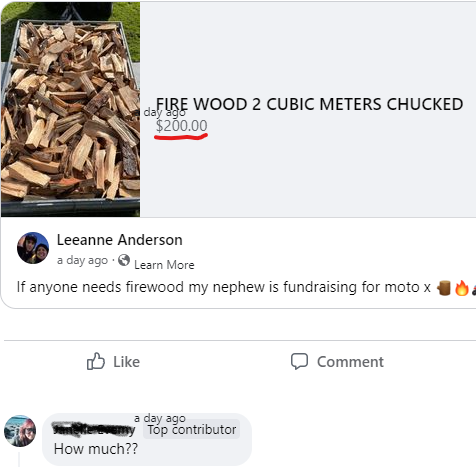Click the fundraising post description text
The image size is (476, 467).
pos(224,287)
